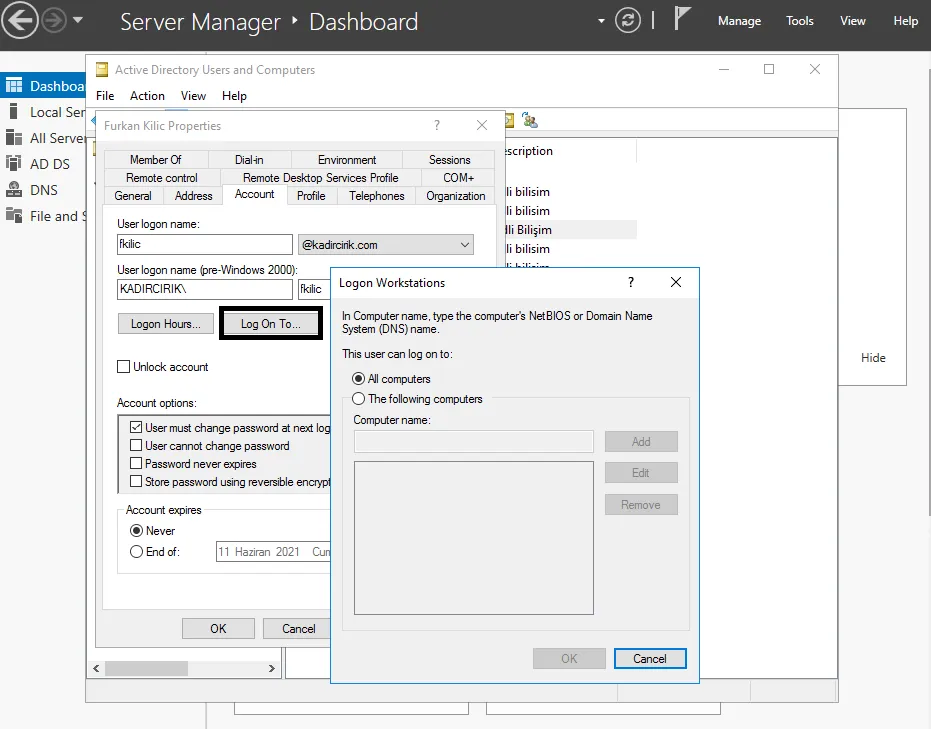Viewport: 931px width, 729px height.
Task: Click help question mark in Logon Workstations
Action: [x=631, y=282]
